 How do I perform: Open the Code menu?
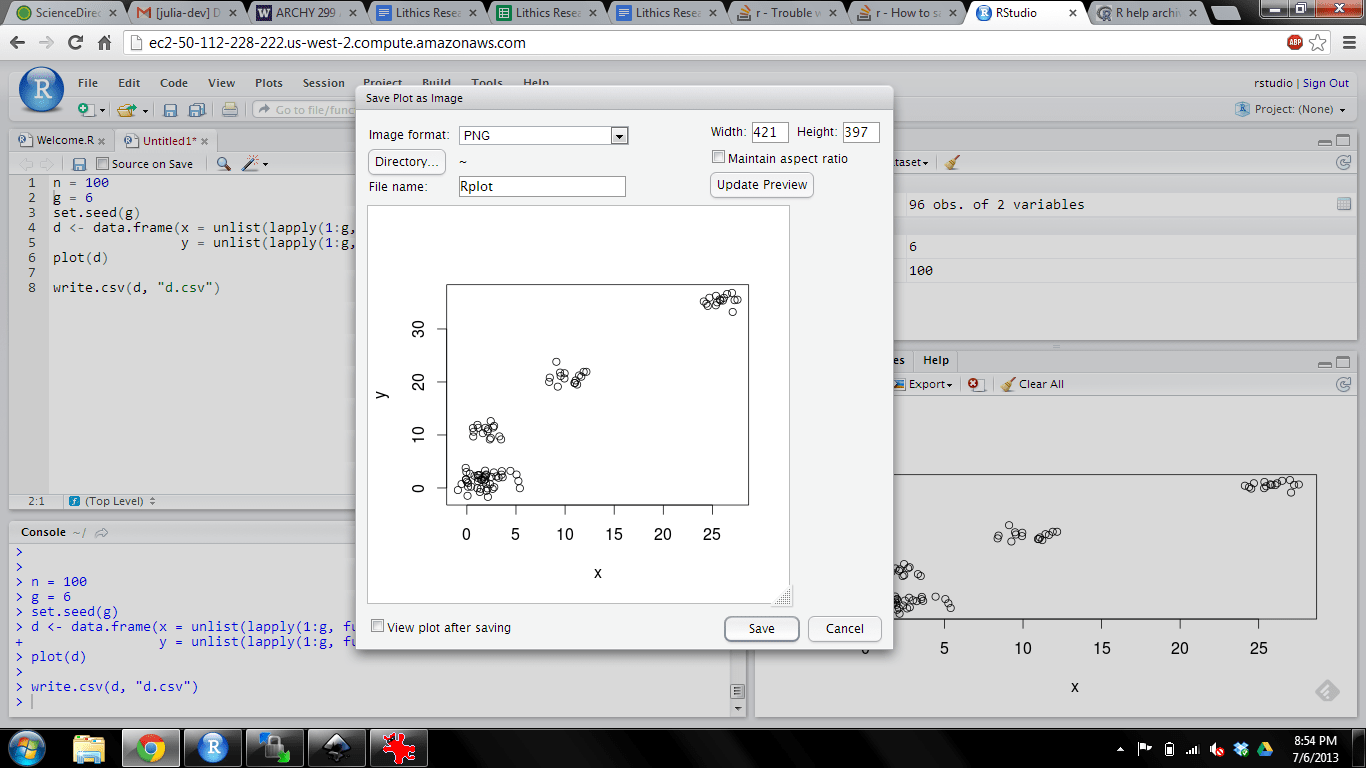coord(174,83)
